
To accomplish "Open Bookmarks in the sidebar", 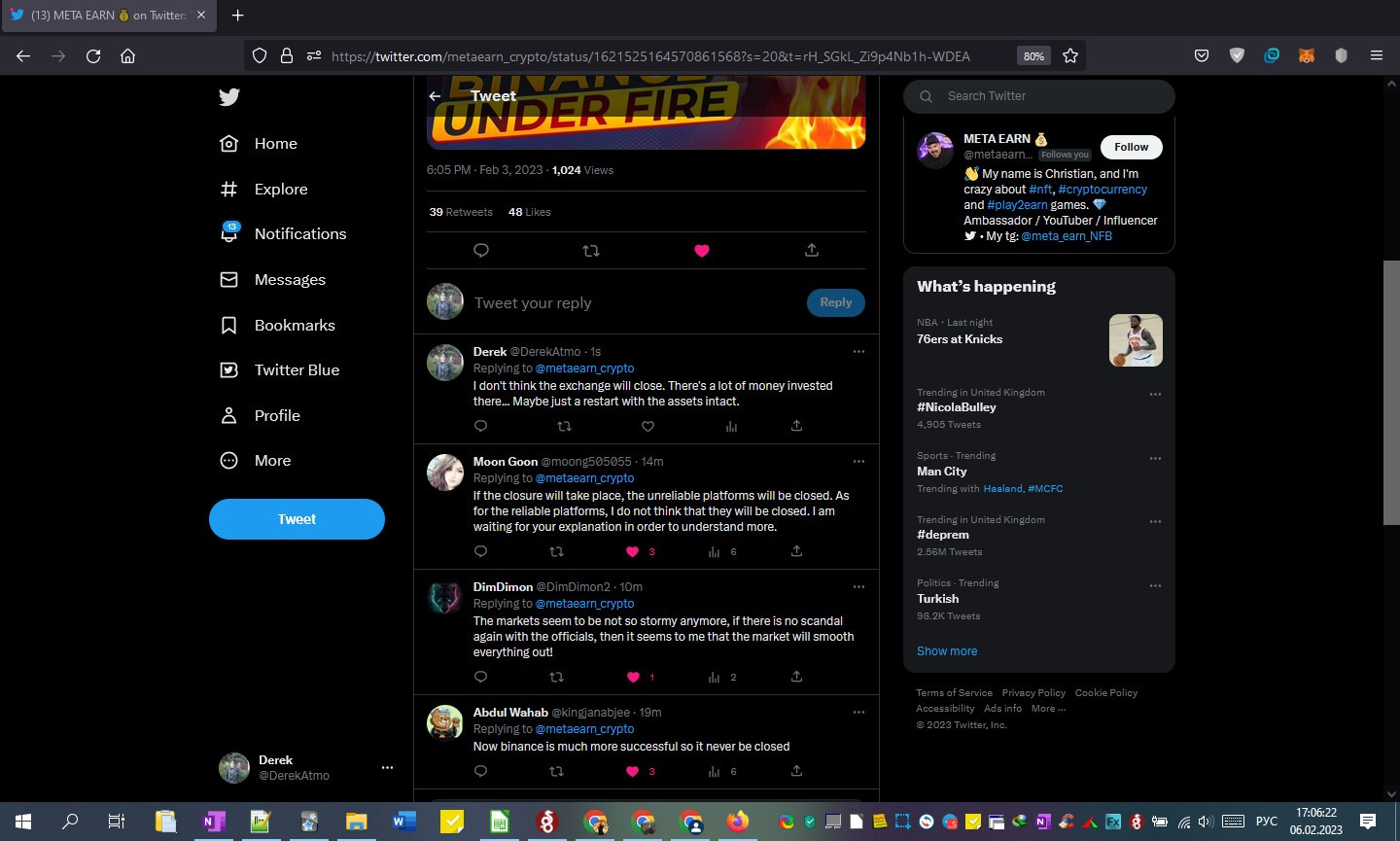I will click(x=277, y=325).
